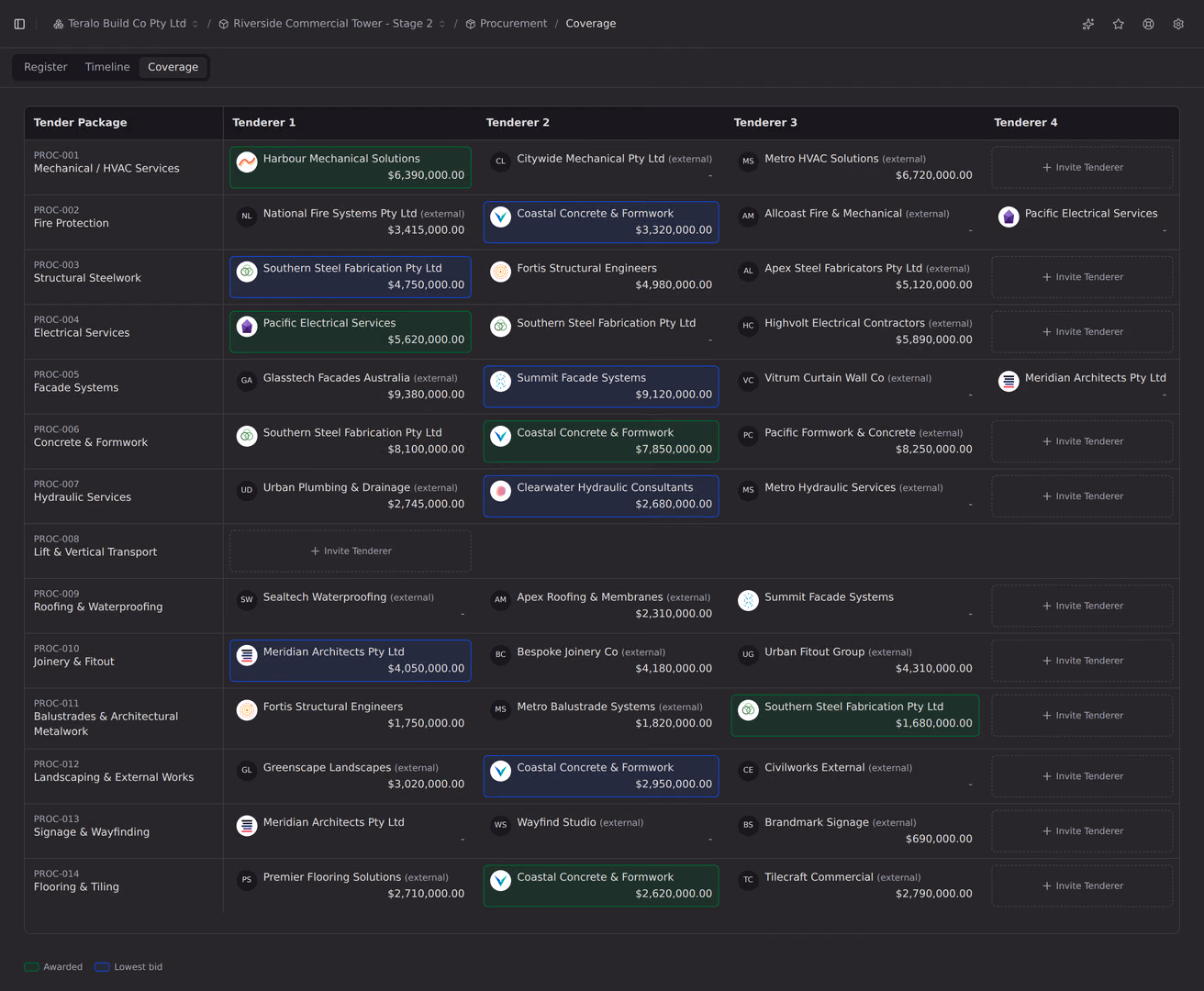Click the Brandmark Signage BS avatar

click(748, 826)
